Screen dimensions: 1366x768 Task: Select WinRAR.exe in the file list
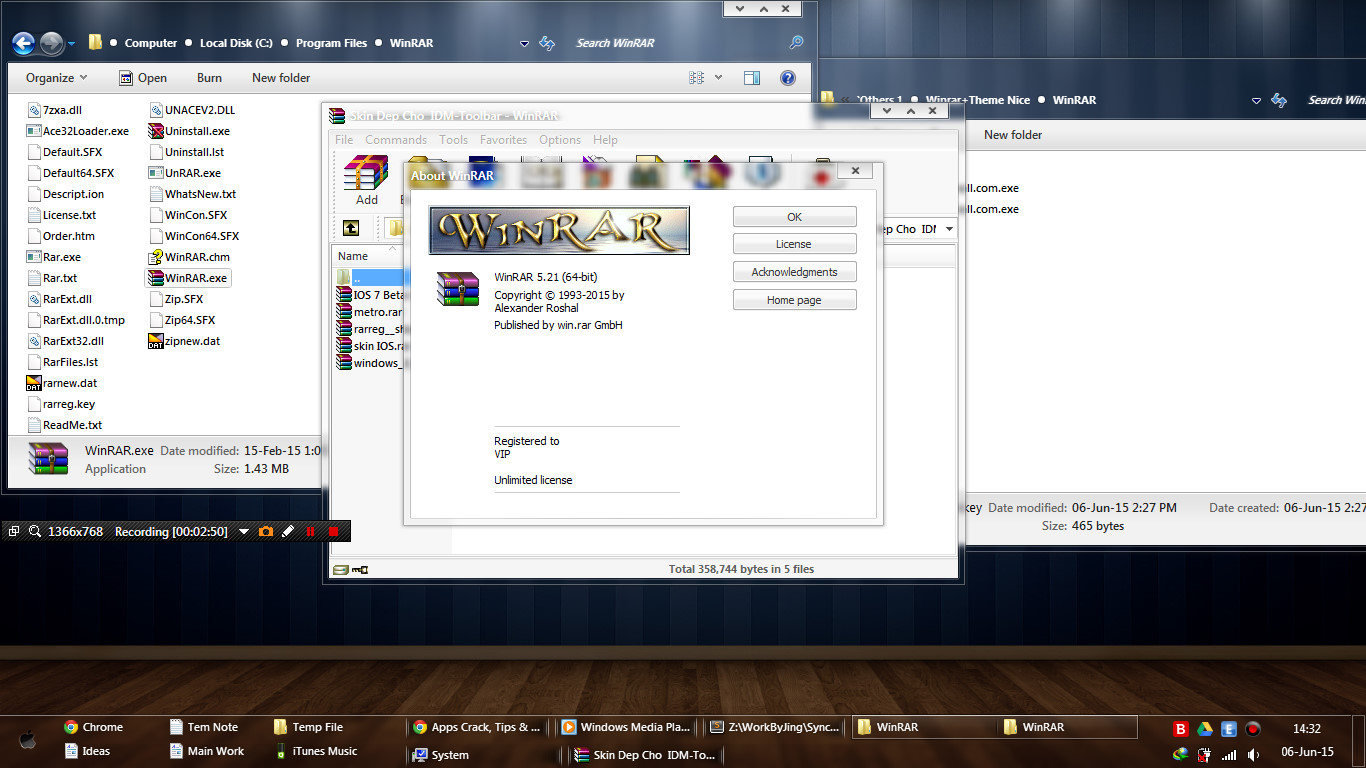point(188,278)
